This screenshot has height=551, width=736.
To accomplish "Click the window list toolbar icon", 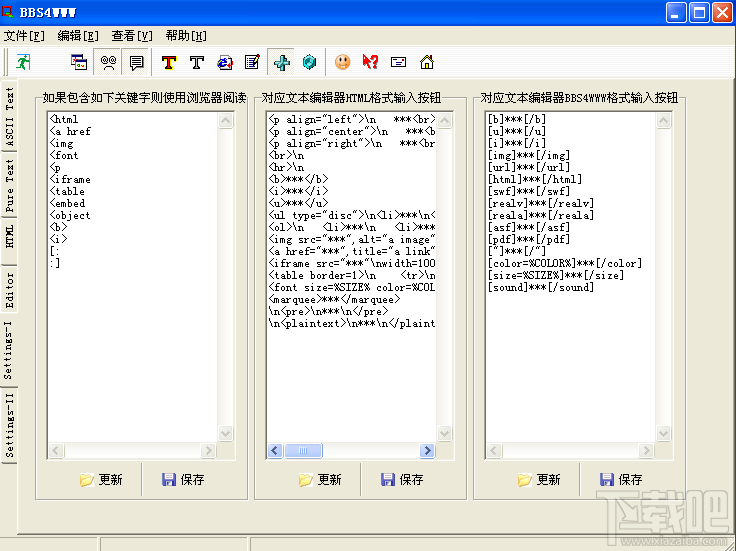I will pyautogui.click(x=79, y=62).
